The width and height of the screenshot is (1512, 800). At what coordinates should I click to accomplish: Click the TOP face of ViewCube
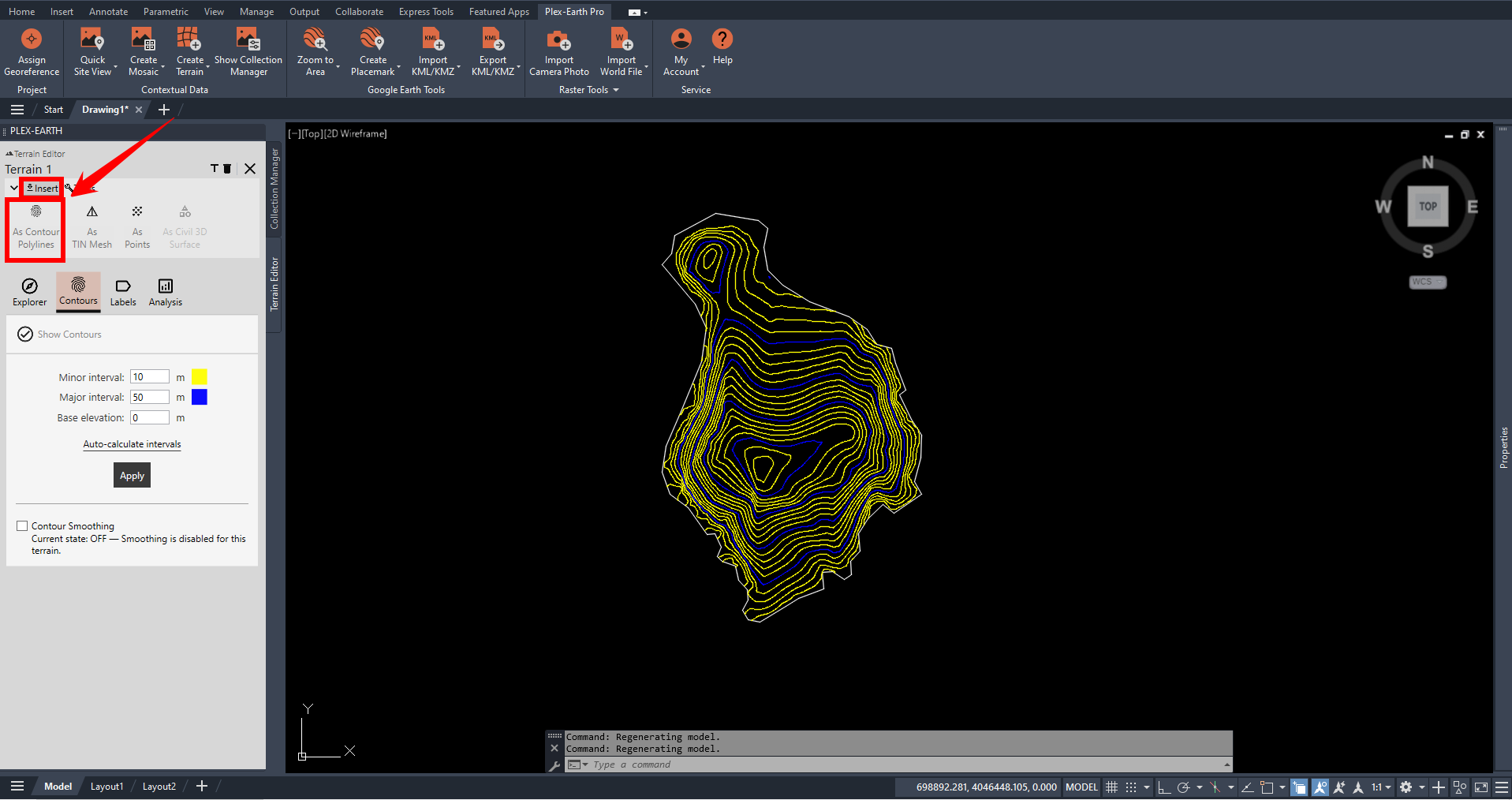click(1428, 207)
